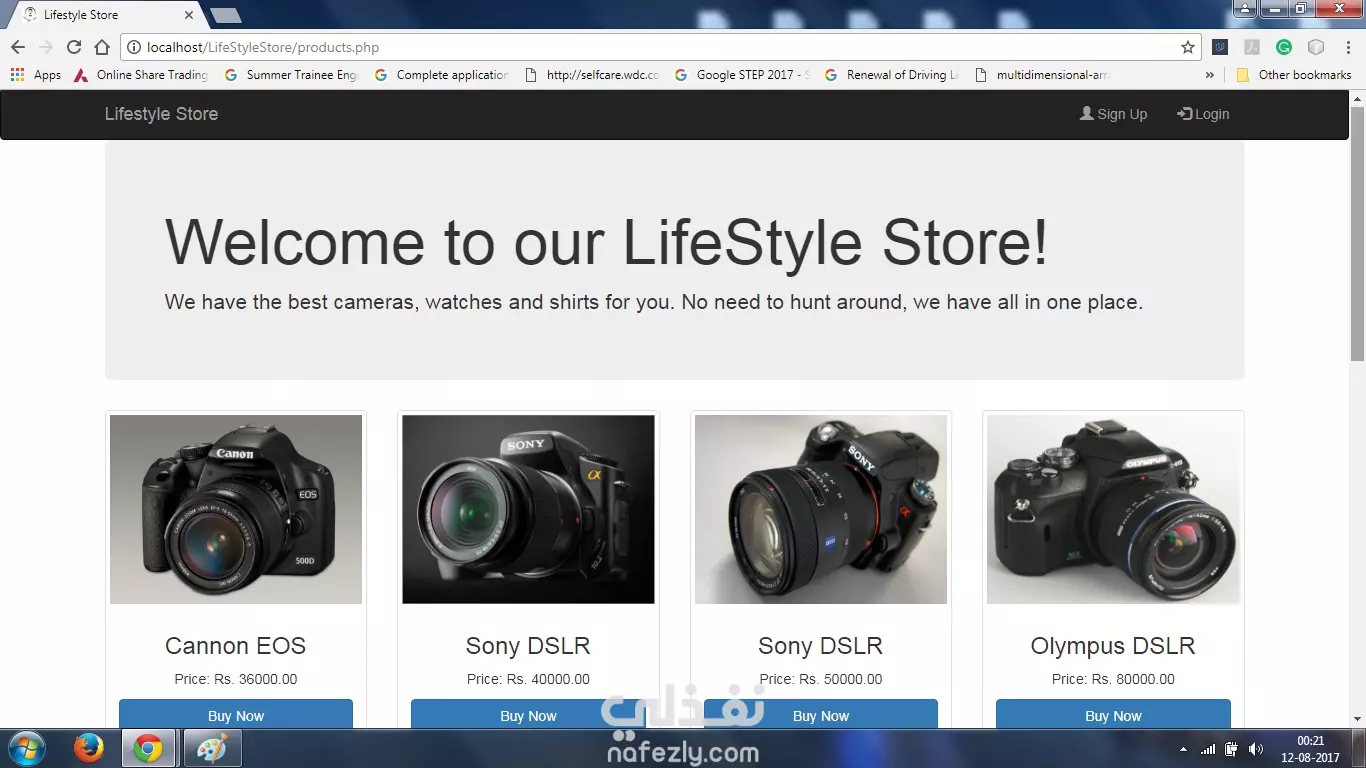Open the multidimensional-arr bookmark
Screen dimensions: 1366x768
(x=1042, y=75)
